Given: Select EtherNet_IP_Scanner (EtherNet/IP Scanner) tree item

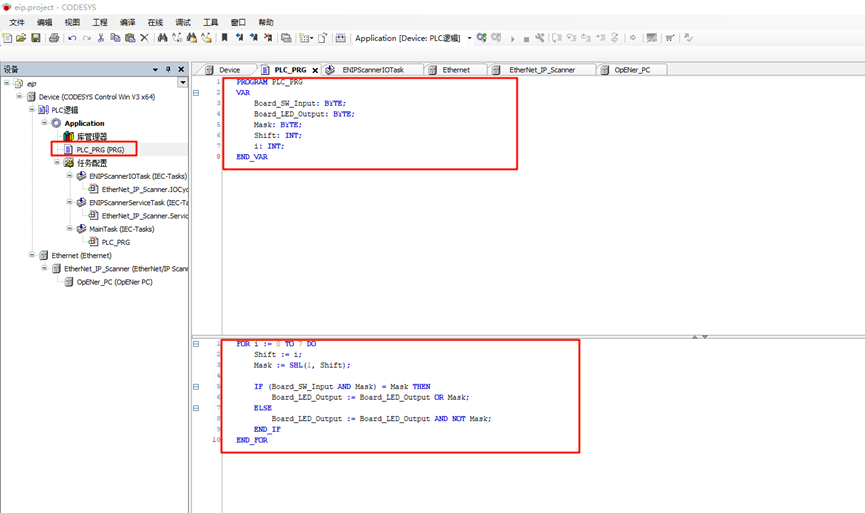Looking at the screenshot, I should (x=126, y=269).
